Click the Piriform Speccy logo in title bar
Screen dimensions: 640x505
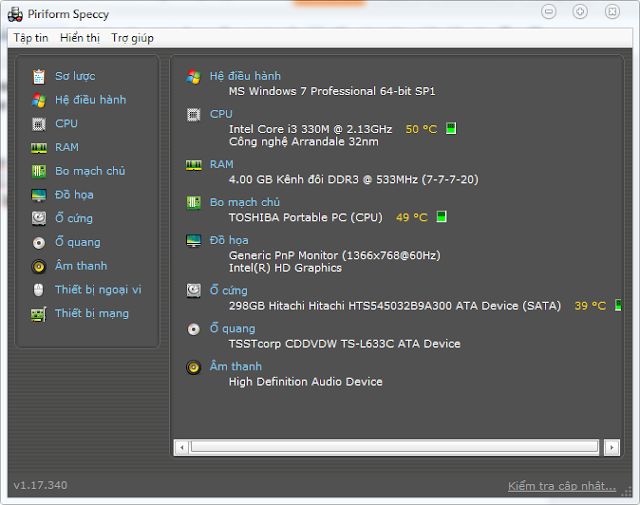coord(15,14)
